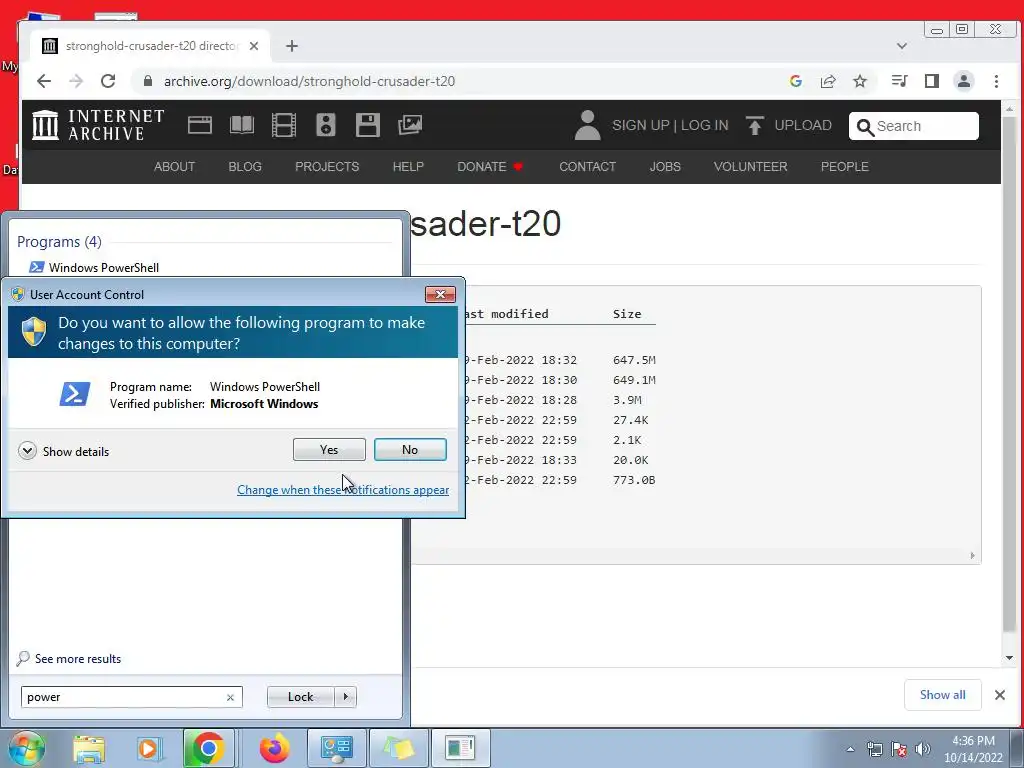Open PEOPLE menu item
1024x768 pixels.
[x=844, y=167]
